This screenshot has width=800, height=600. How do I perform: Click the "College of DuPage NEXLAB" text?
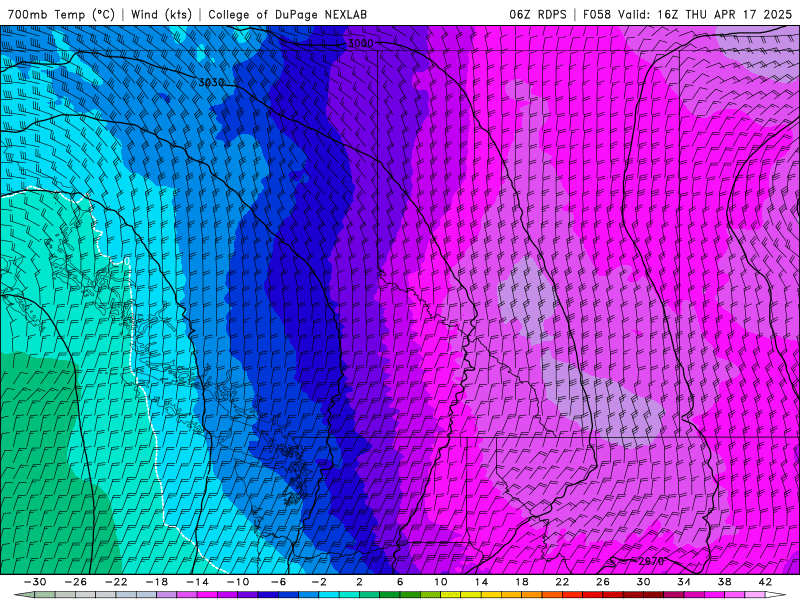pyautogui.click(x=287, y=14)
